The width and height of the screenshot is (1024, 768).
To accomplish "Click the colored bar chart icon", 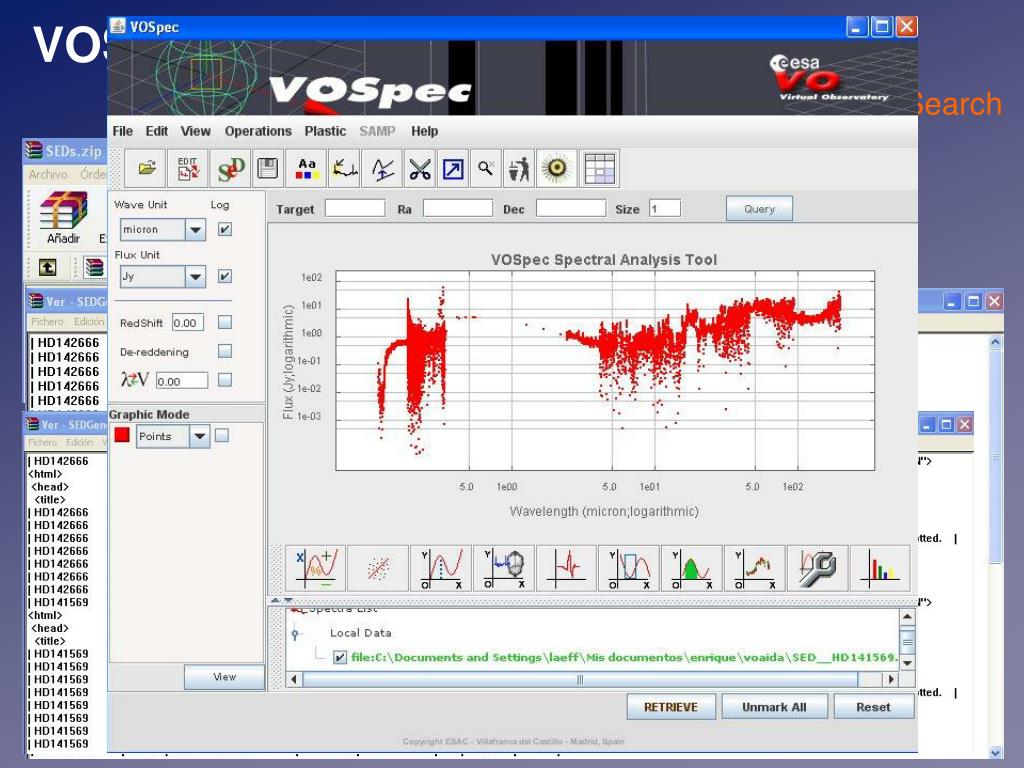I will point(880,568).
